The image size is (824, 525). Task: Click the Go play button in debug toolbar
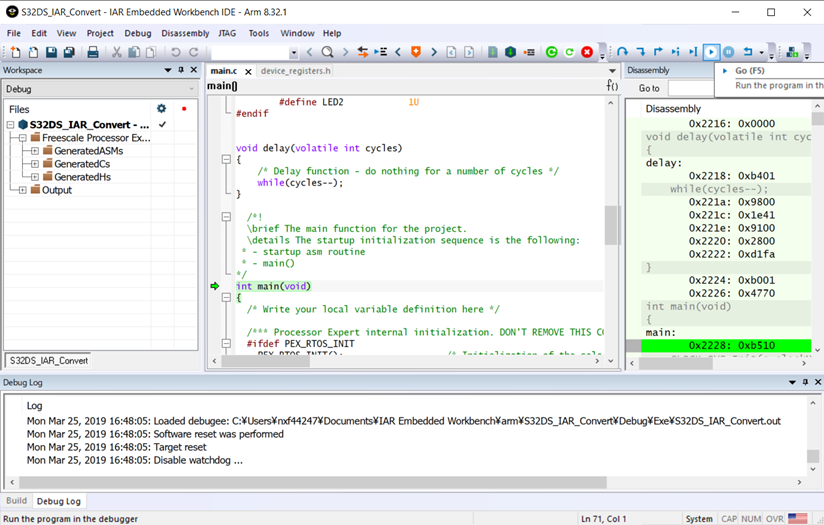point(711,52)
